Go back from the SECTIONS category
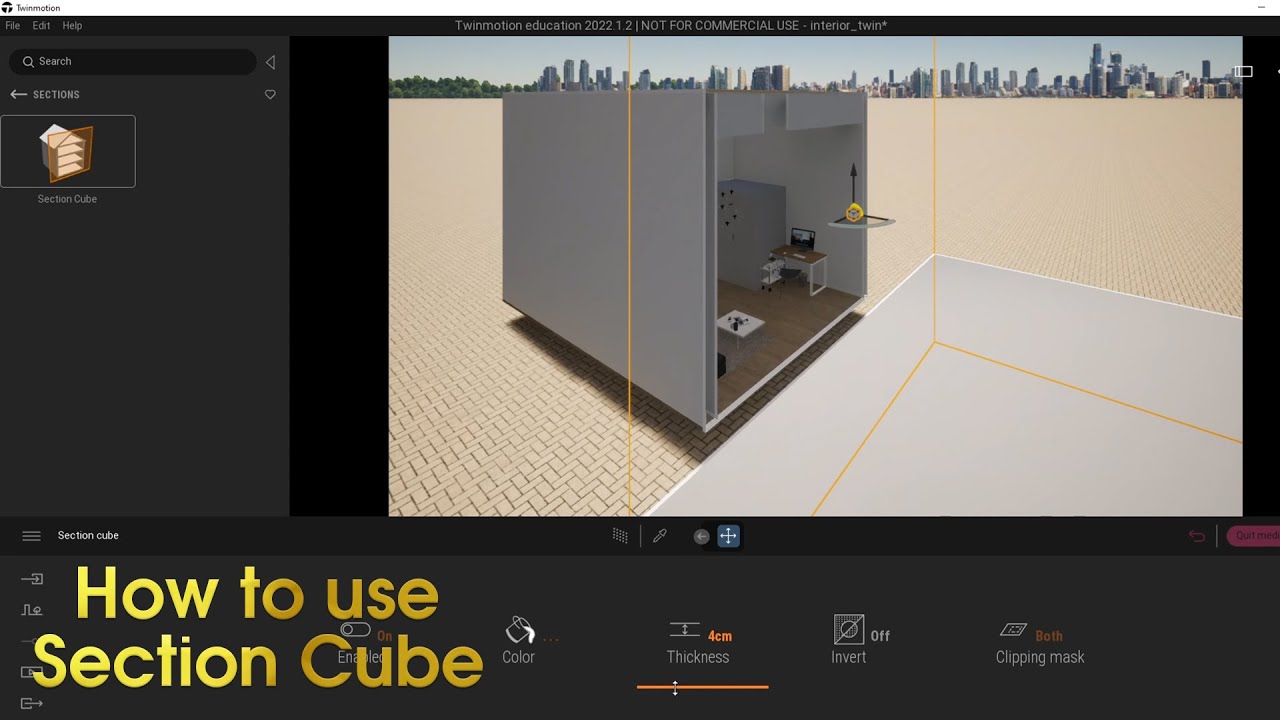1280x720 pixels. (x=18, y=94)
